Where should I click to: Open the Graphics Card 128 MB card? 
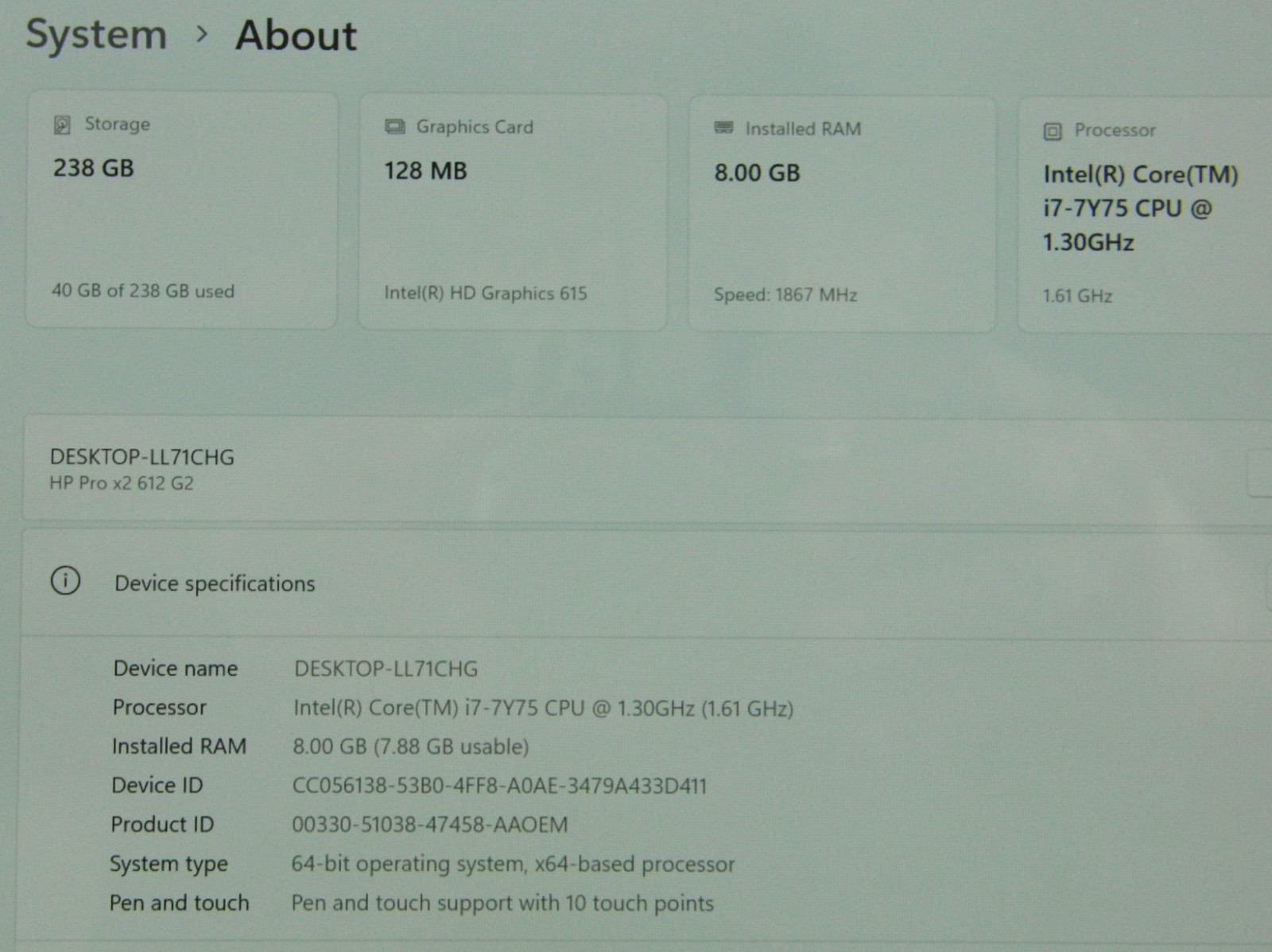[x=512, y=212]
